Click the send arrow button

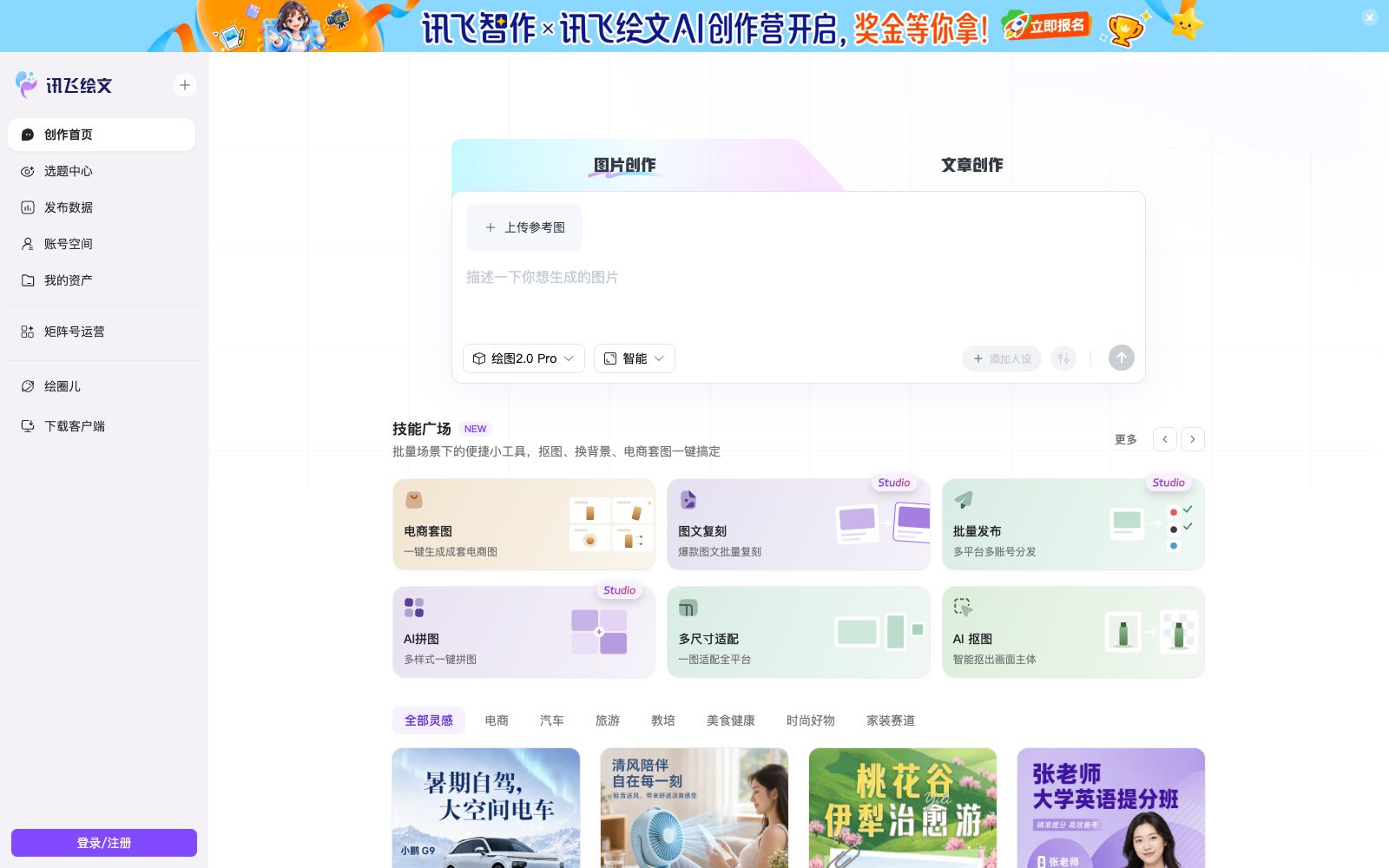click(1122, 358)
